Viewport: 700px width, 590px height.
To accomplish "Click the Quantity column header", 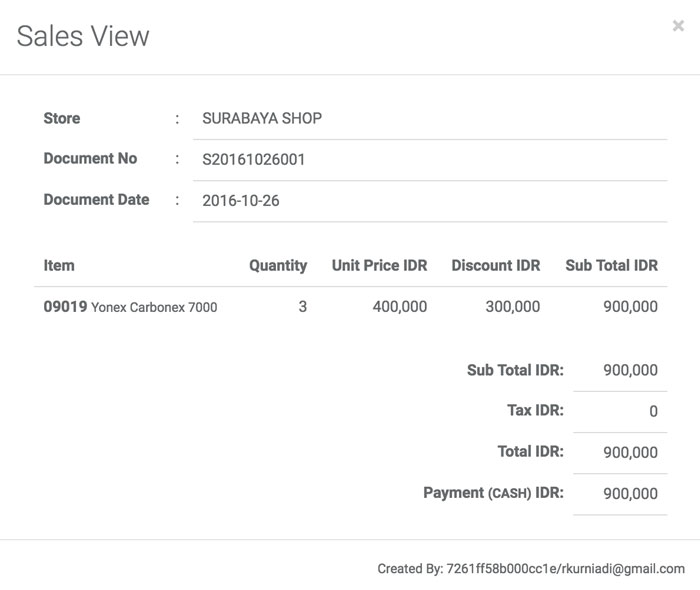I will 278,266.
